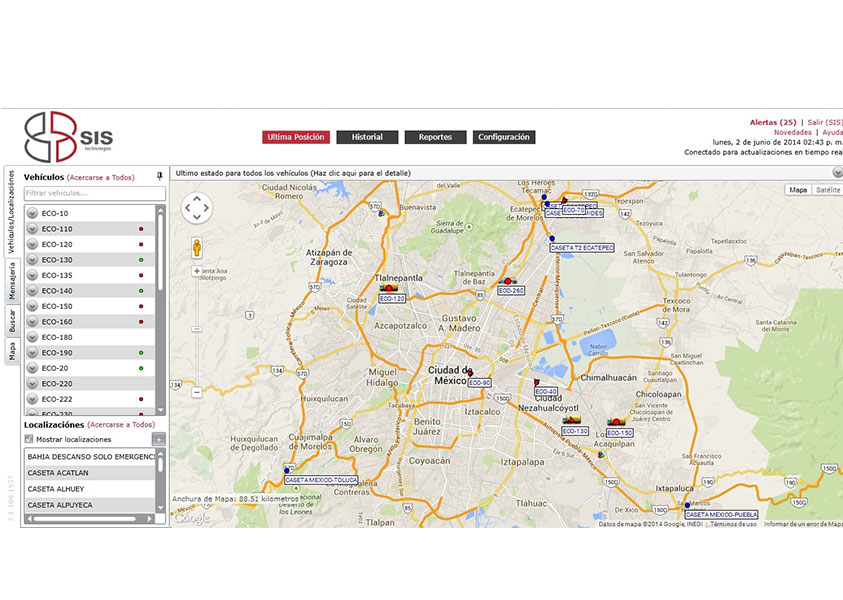Click the map zoom slider handle
Screen dimensions: 843x600
[x=197, y=329]
